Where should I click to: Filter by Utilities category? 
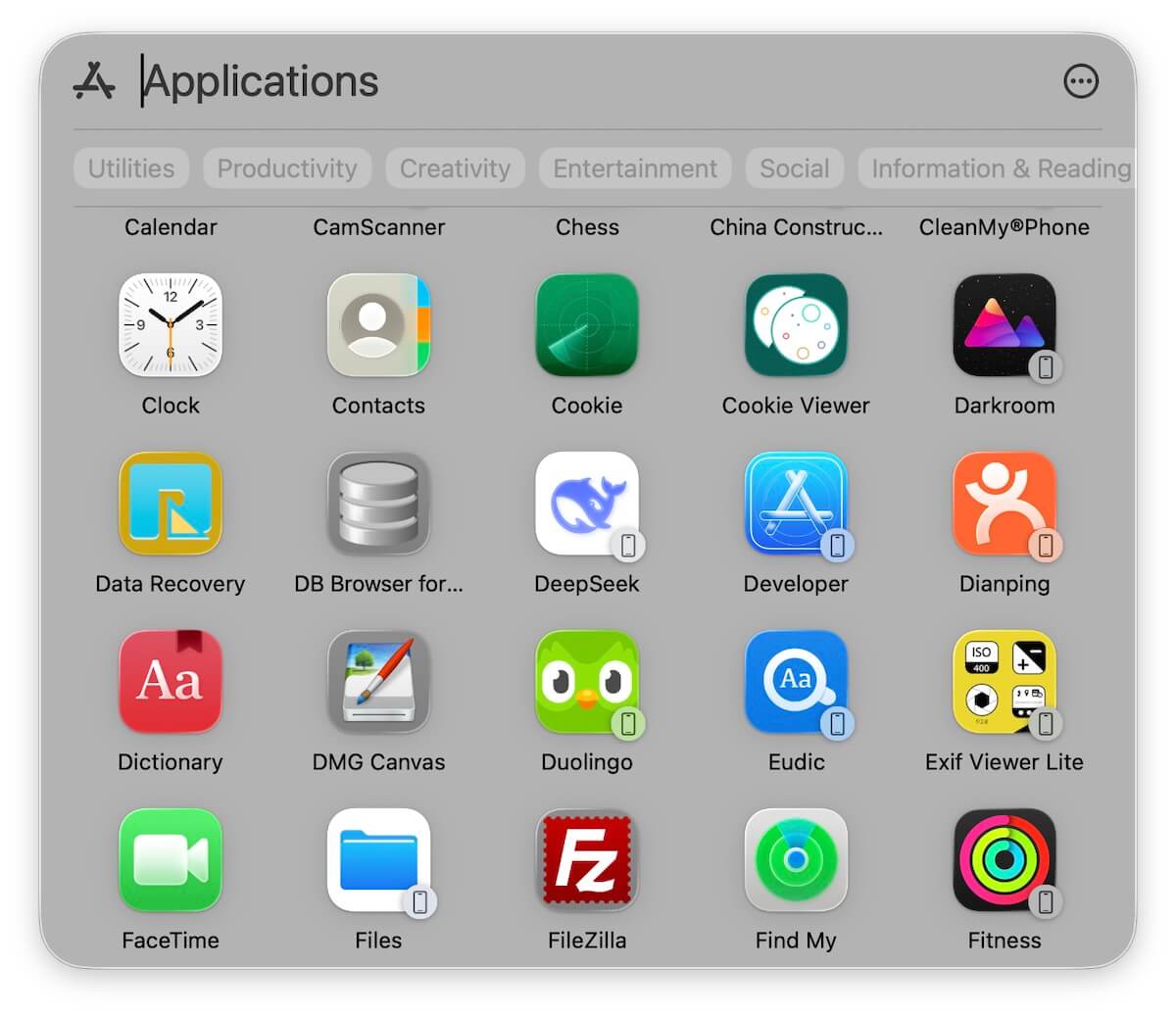(131, 169)
